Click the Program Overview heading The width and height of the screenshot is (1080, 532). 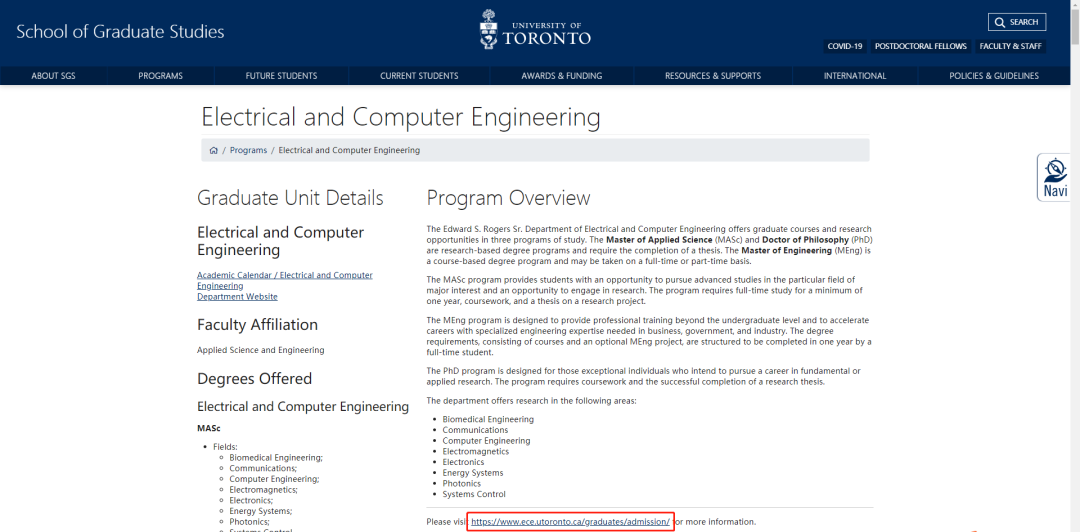click(x=508, y=198)
